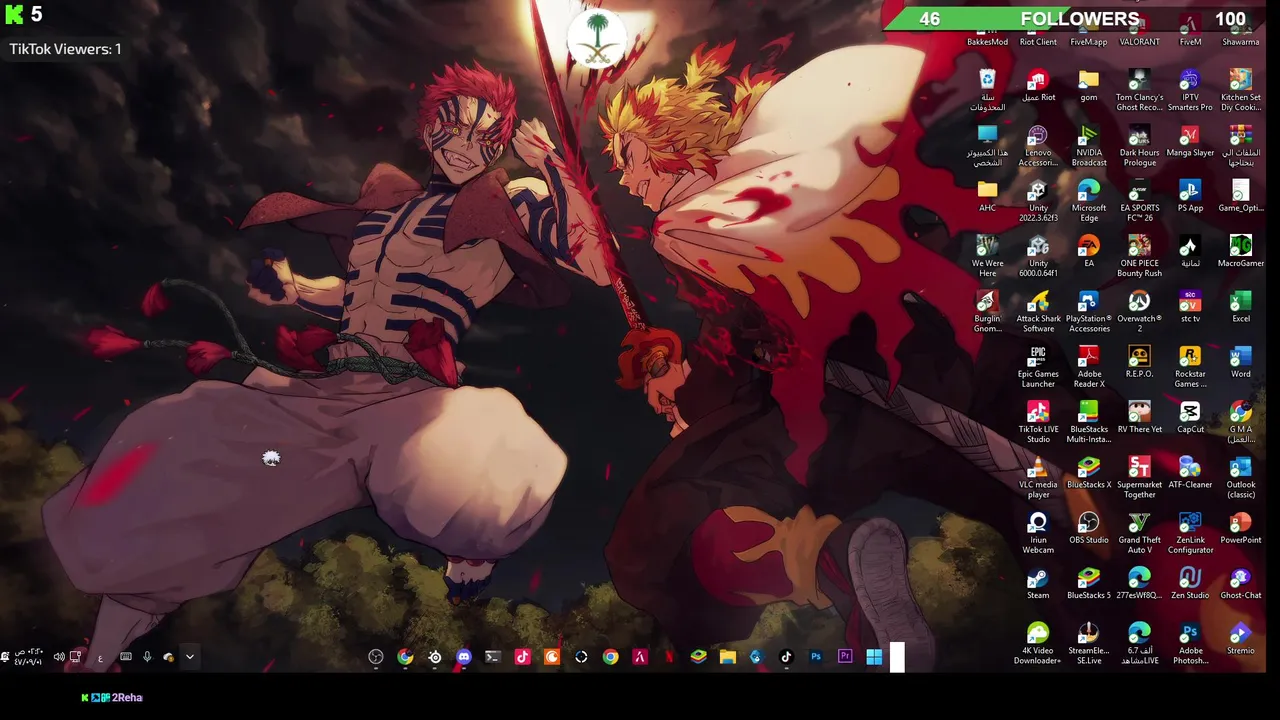Launch Unity 2022.3.62f3 shortcut

click(x=1038, y=201)
